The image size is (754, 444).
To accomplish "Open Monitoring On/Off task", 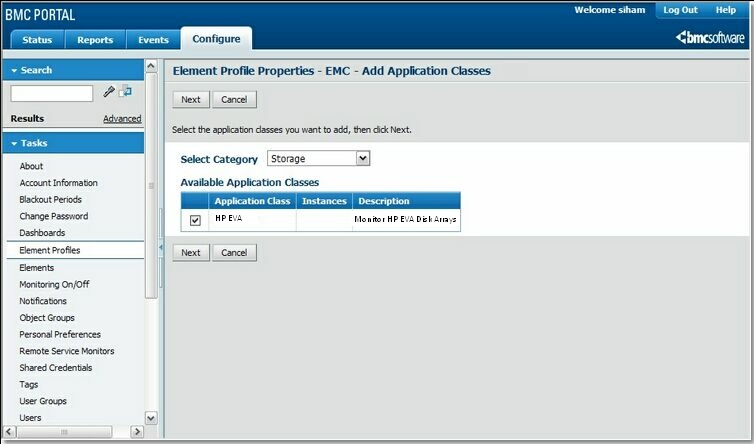I will coord(54,284).
